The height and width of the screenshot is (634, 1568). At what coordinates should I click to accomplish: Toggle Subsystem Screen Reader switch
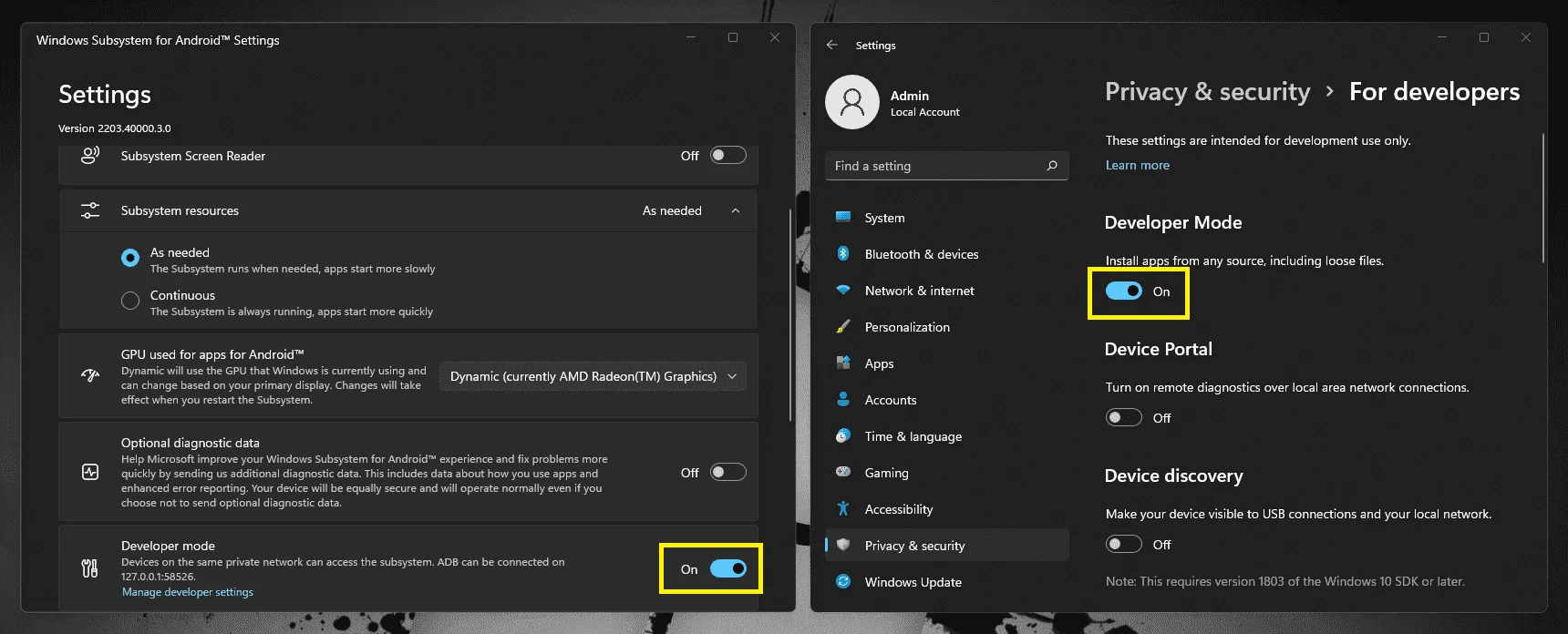tap(728, 156)
